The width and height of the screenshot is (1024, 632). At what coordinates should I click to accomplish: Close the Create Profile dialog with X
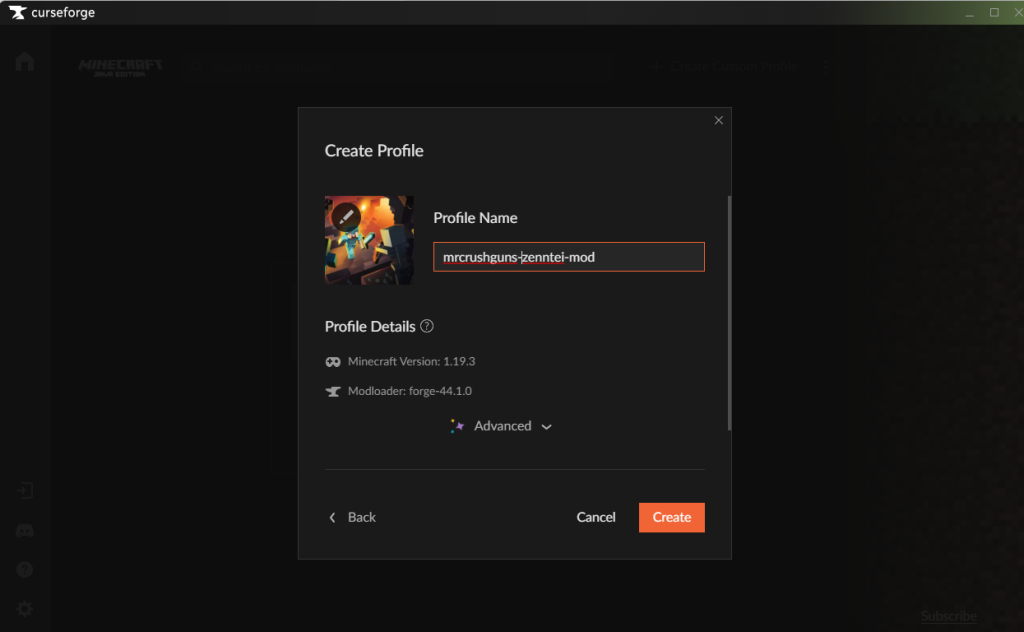pyautogui.click(x=718, y=120)
